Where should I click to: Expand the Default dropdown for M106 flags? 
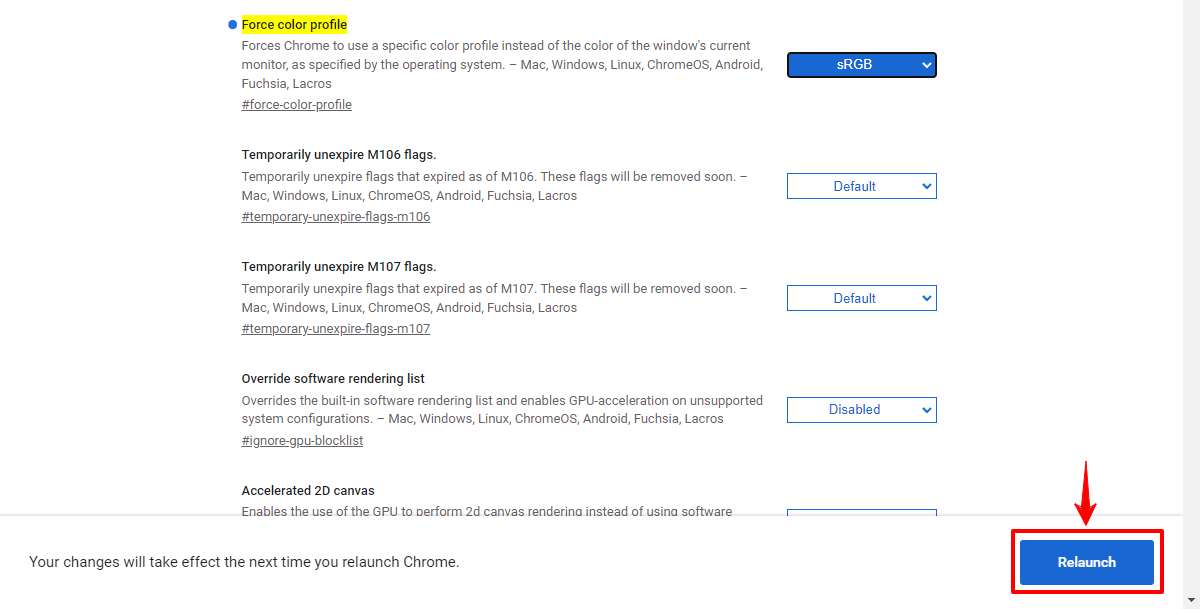pyautogui.click(x=861, y=186)
